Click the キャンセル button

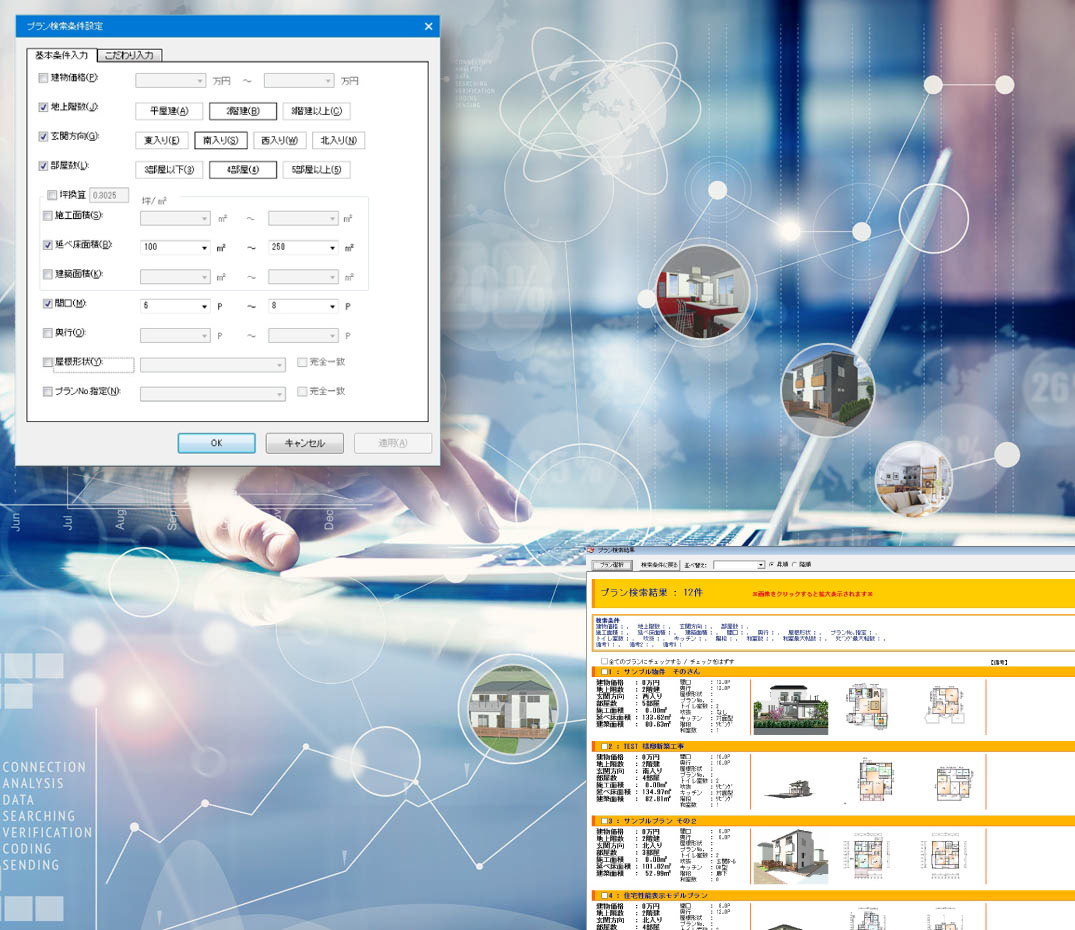304,443
